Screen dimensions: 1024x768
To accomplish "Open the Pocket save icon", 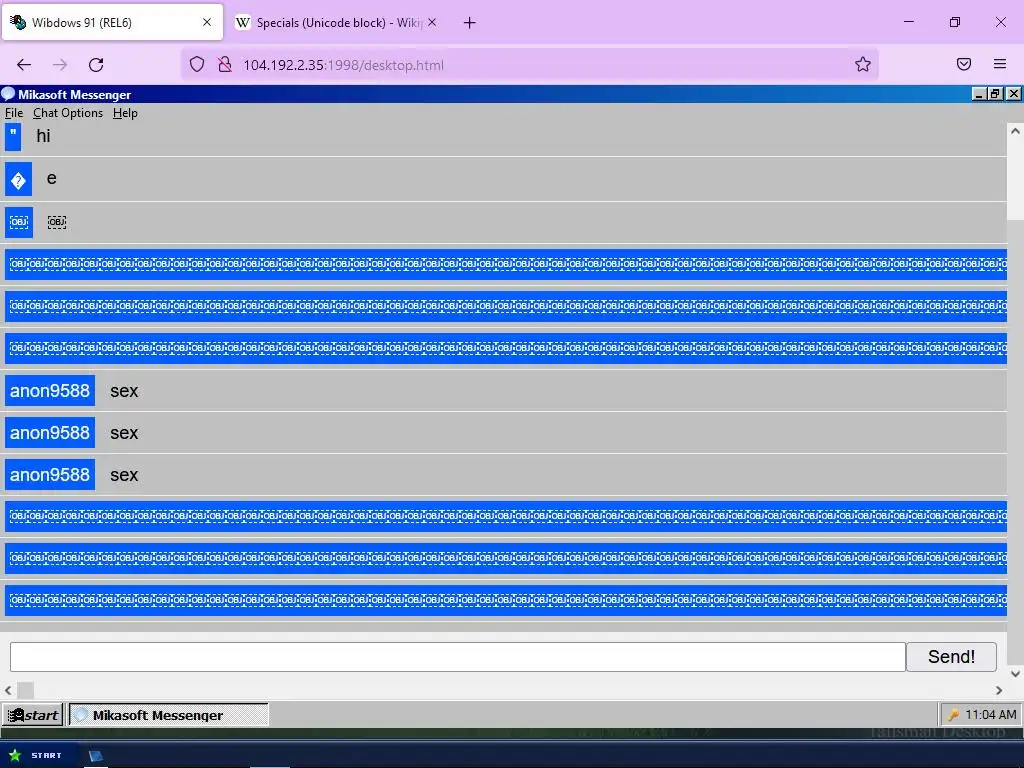I will [x=964, y=64].
